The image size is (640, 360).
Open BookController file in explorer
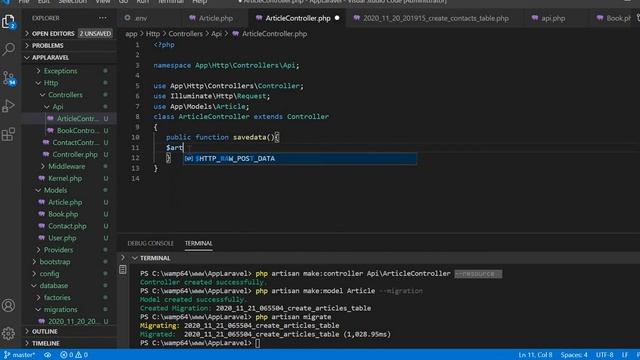78,131
